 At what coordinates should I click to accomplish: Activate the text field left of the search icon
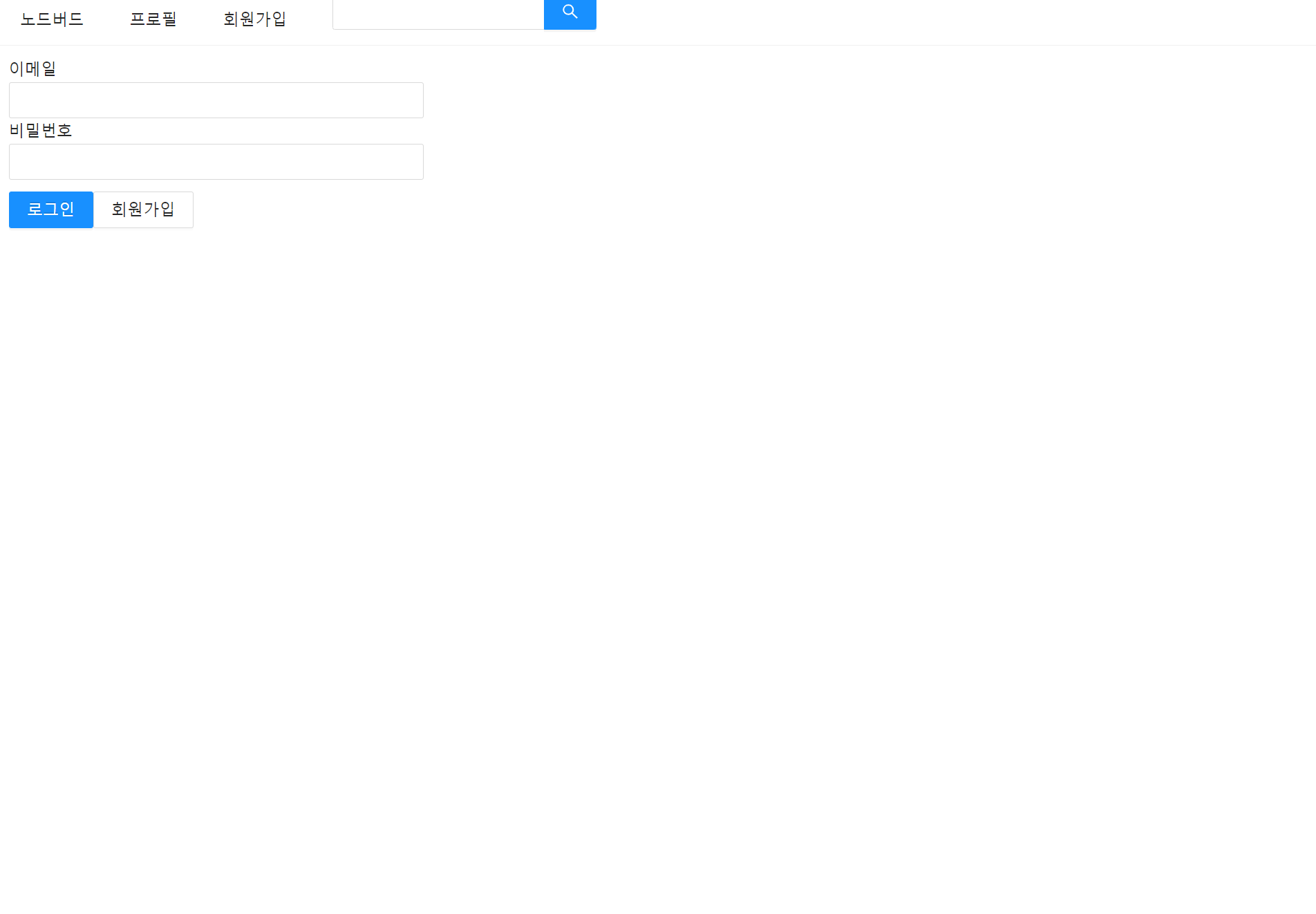pos(438,14)
